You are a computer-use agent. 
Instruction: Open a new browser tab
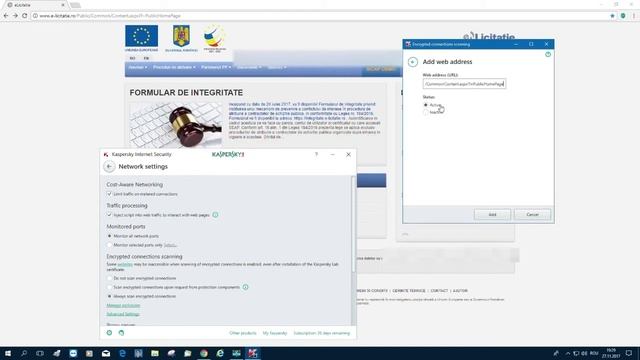pyautogui.click(x=75, y=5)
